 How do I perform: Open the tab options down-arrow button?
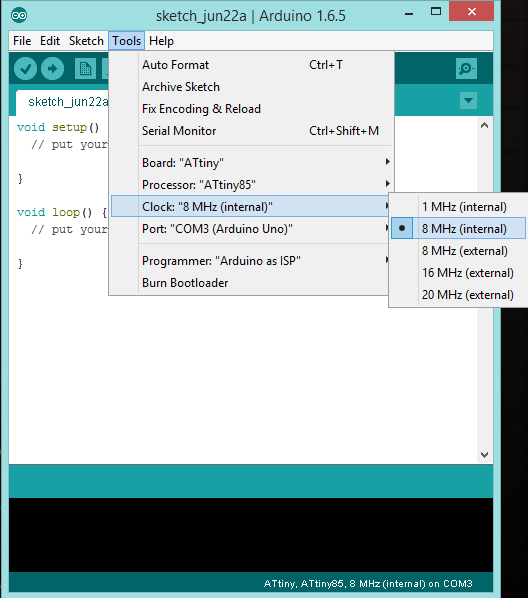pyautogui.click(x=468, y=101)
